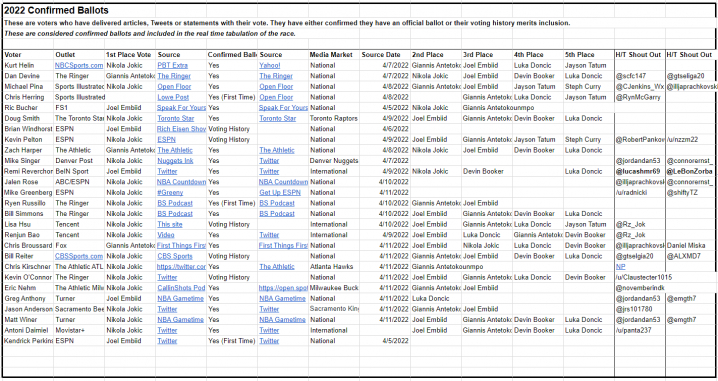
Task: Open the NBCSports.com outlet link
Action: [79, 65]
